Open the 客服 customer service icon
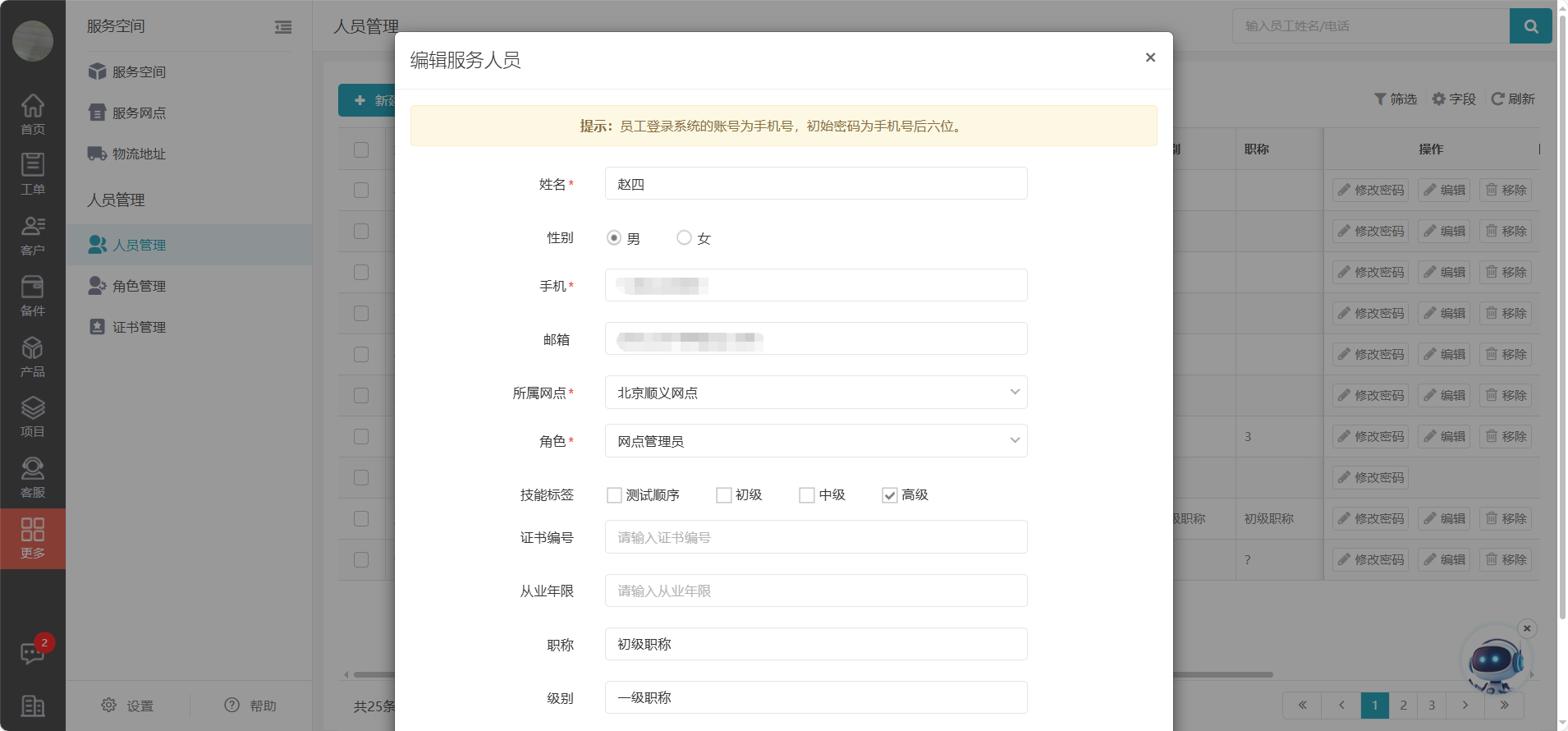This screenshot has height=731, width=1568. pos(32,476)
